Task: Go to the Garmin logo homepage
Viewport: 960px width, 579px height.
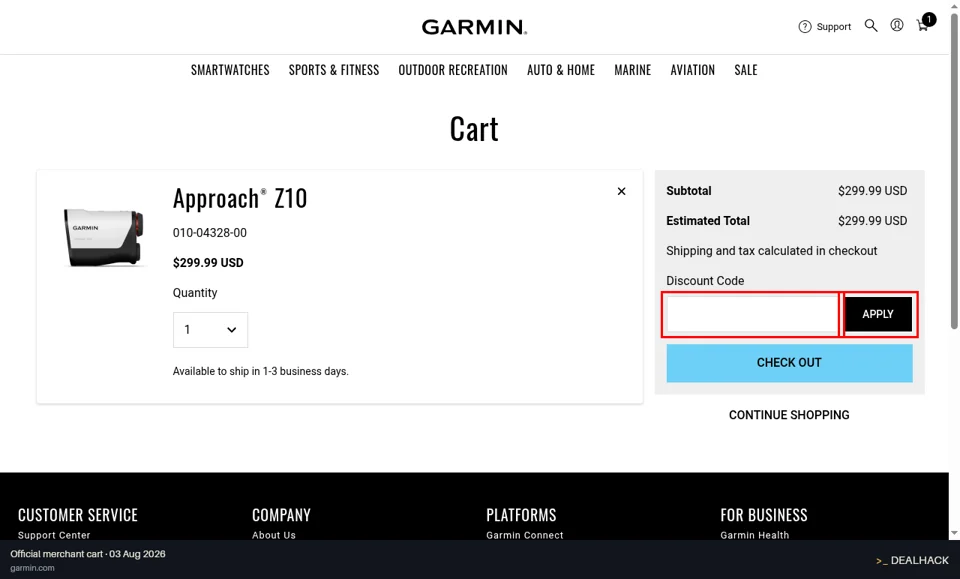Action: (474, 27)
